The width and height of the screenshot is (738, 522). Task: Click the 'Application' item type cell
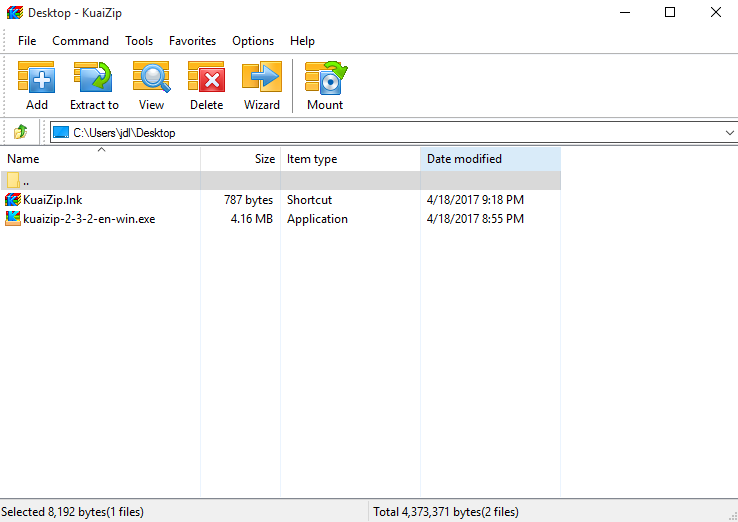pyautogui.click(x=317, y=219)
